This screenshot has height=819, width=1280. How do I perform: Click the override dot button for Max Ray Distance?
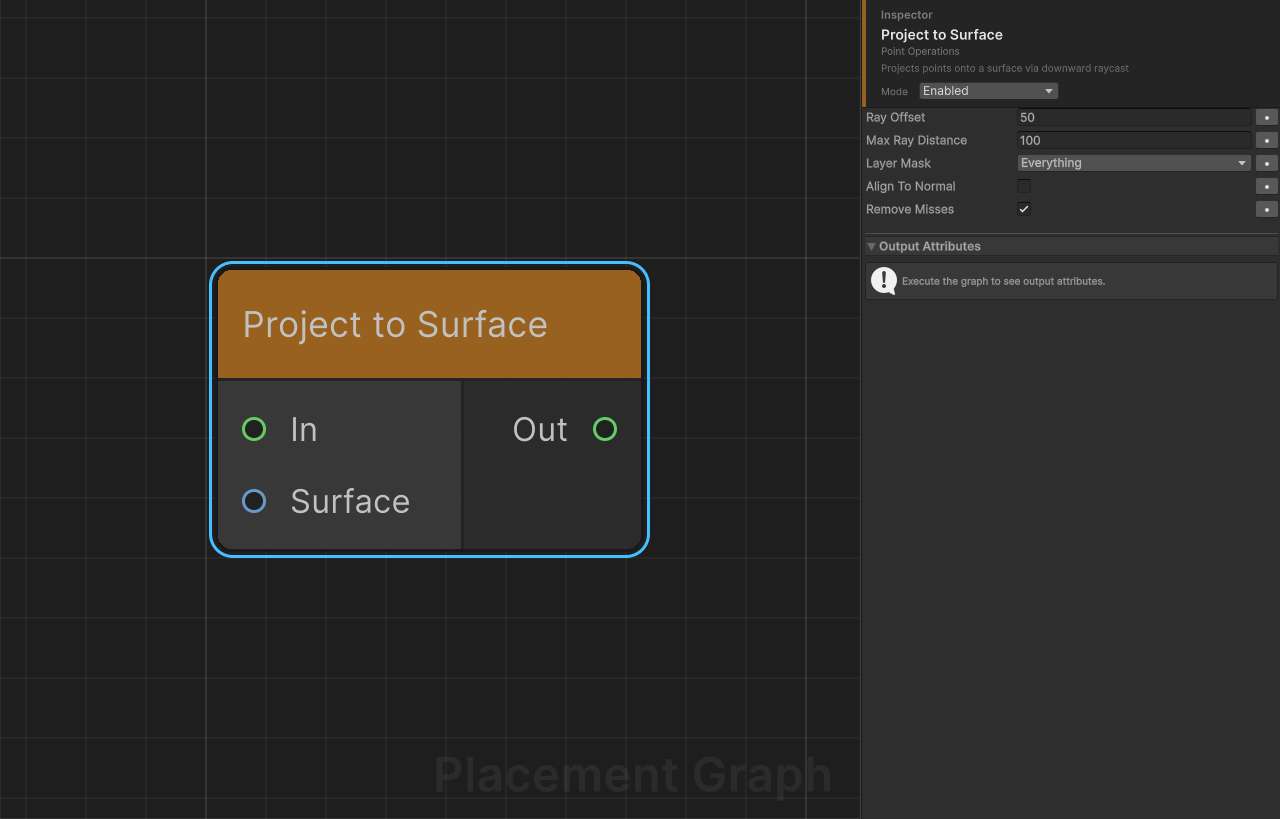click(x=1267, y=140)
